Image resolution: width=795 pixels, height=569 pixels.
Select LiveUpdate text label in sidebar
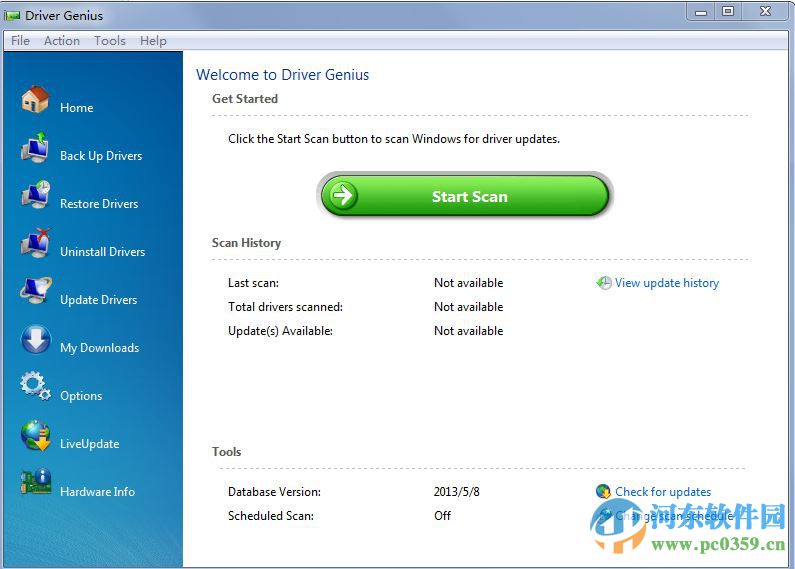coord(90,443)
